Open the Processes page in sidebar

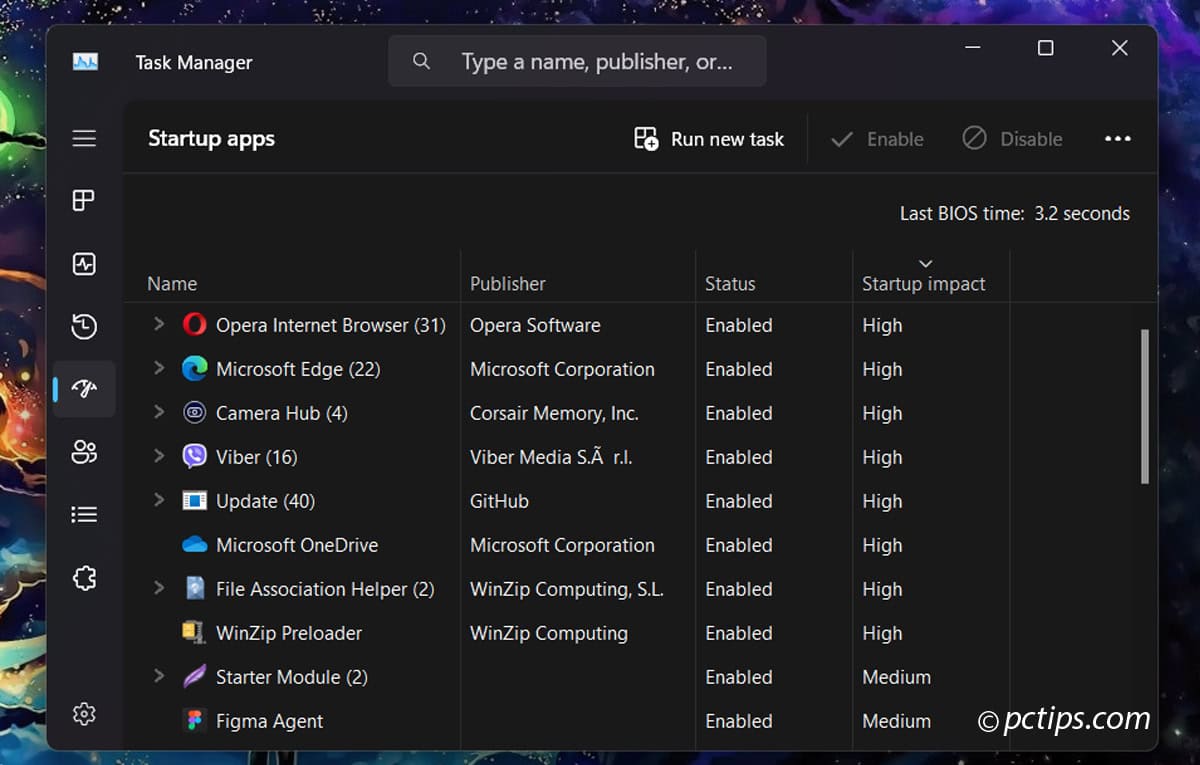point(84,201)
